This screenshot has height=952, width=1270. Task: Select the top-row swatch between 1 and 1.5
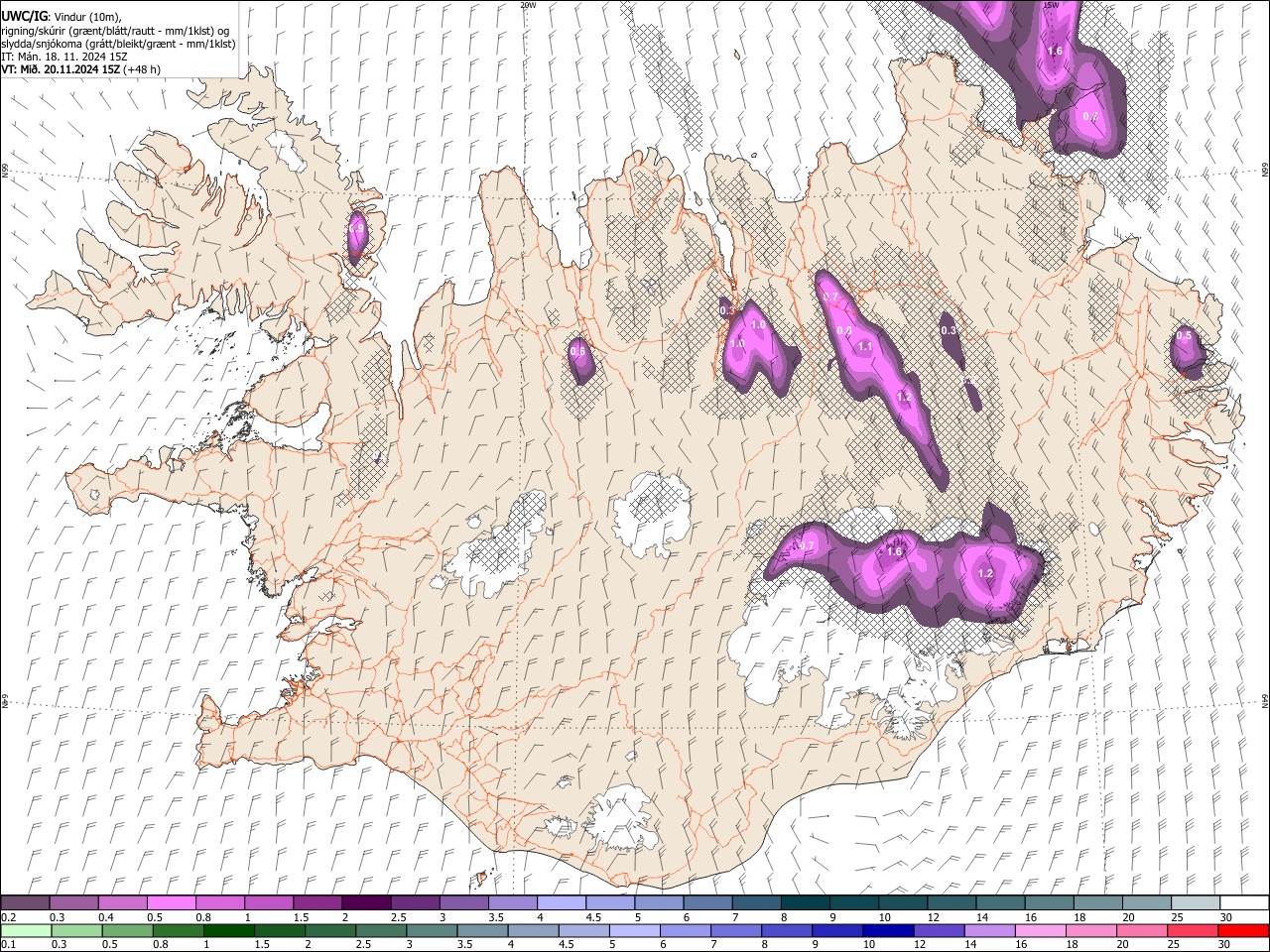click(x=269, y=903)
